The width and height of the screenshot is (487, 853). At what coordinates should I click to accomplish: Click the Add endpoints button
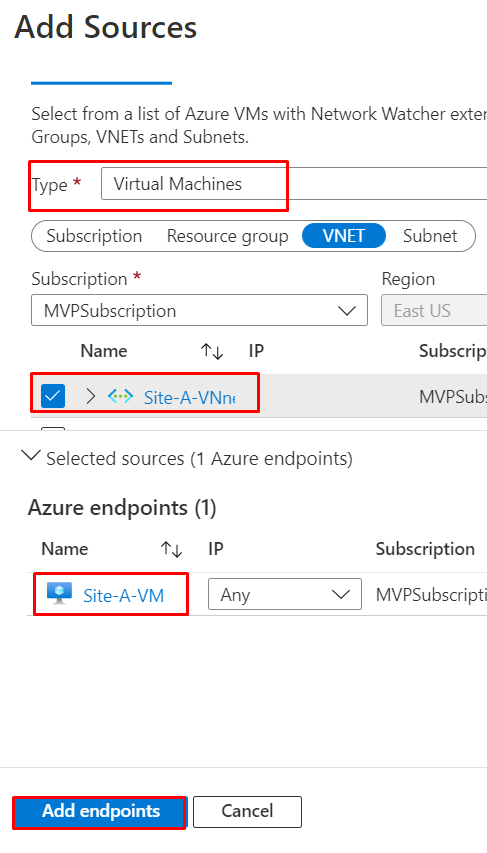coord(101,812)
